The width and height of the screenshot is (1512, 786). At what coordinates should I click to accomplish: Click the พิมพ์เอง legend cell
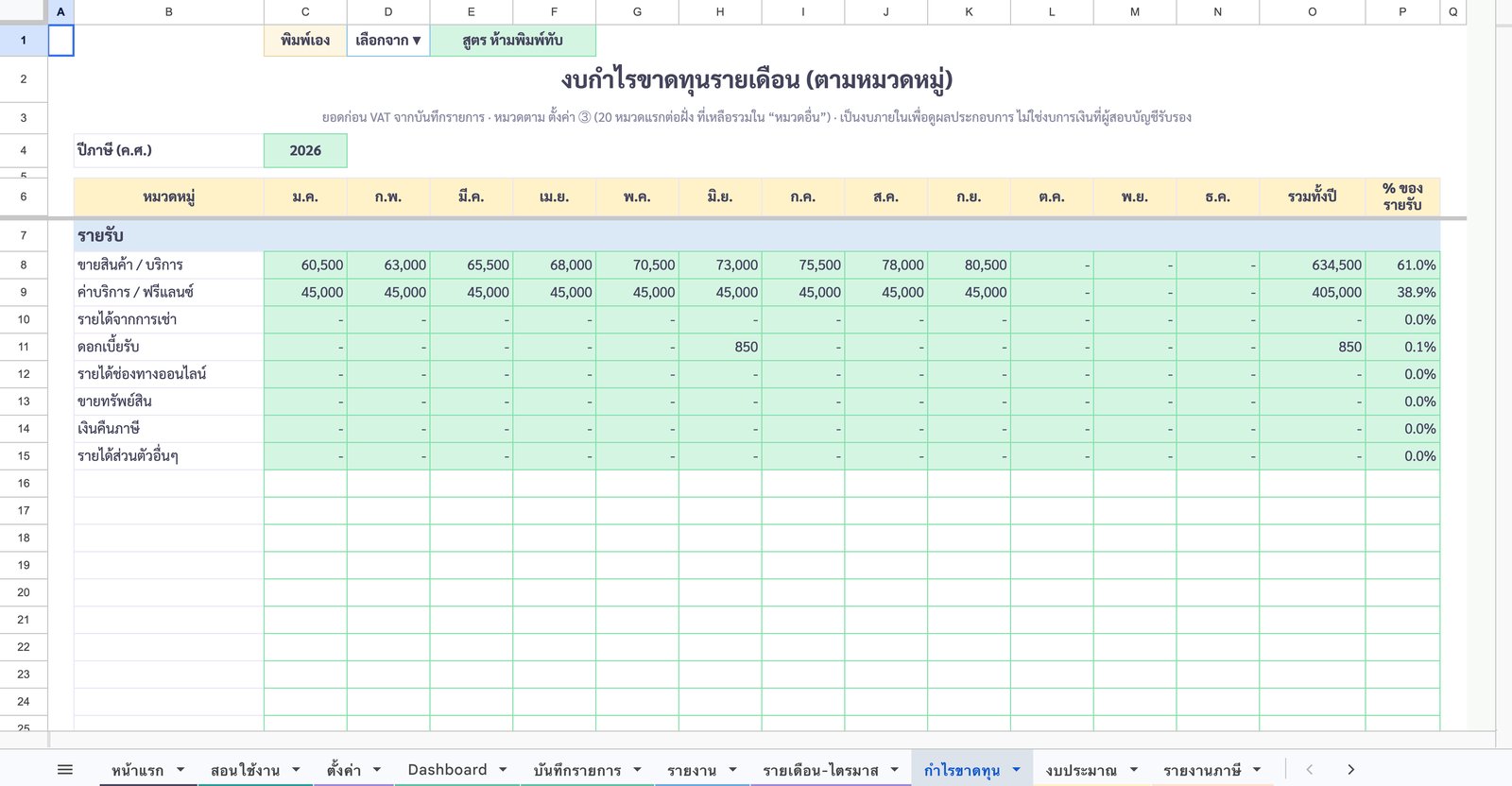(x=305, y=41)
